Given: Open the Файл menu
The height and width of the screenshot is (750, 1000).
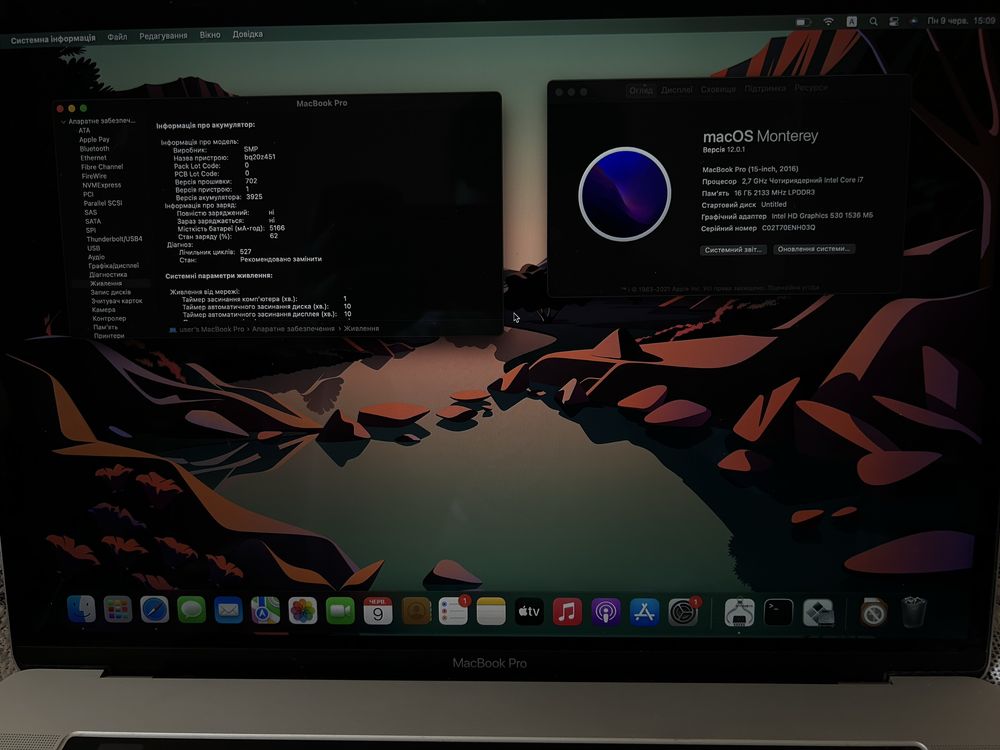Looking at the screenshot, I should [117, 37].
